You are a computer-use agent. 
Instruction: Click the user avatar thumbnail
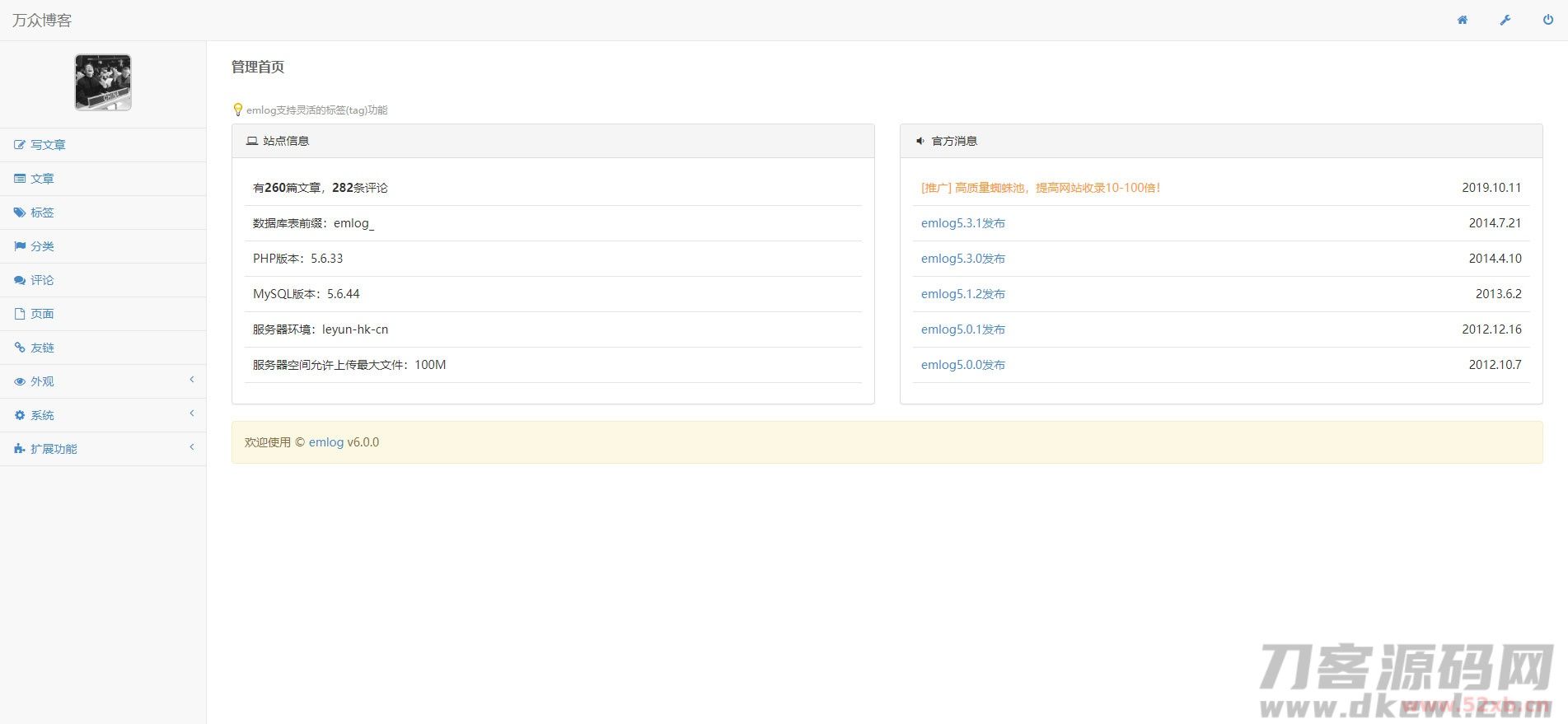103,82
